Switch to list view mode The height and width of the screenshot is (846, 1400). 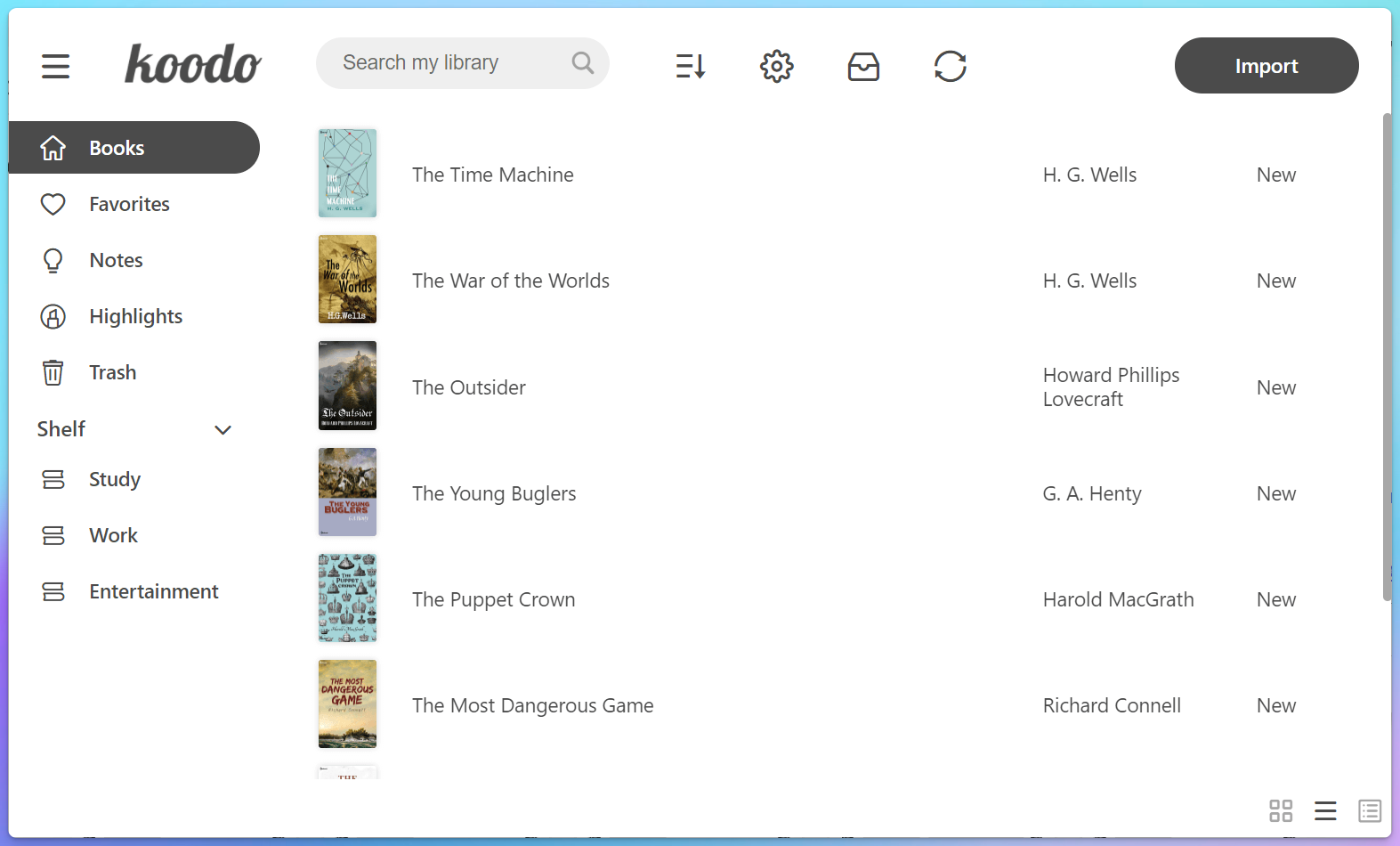[1325, 810]
